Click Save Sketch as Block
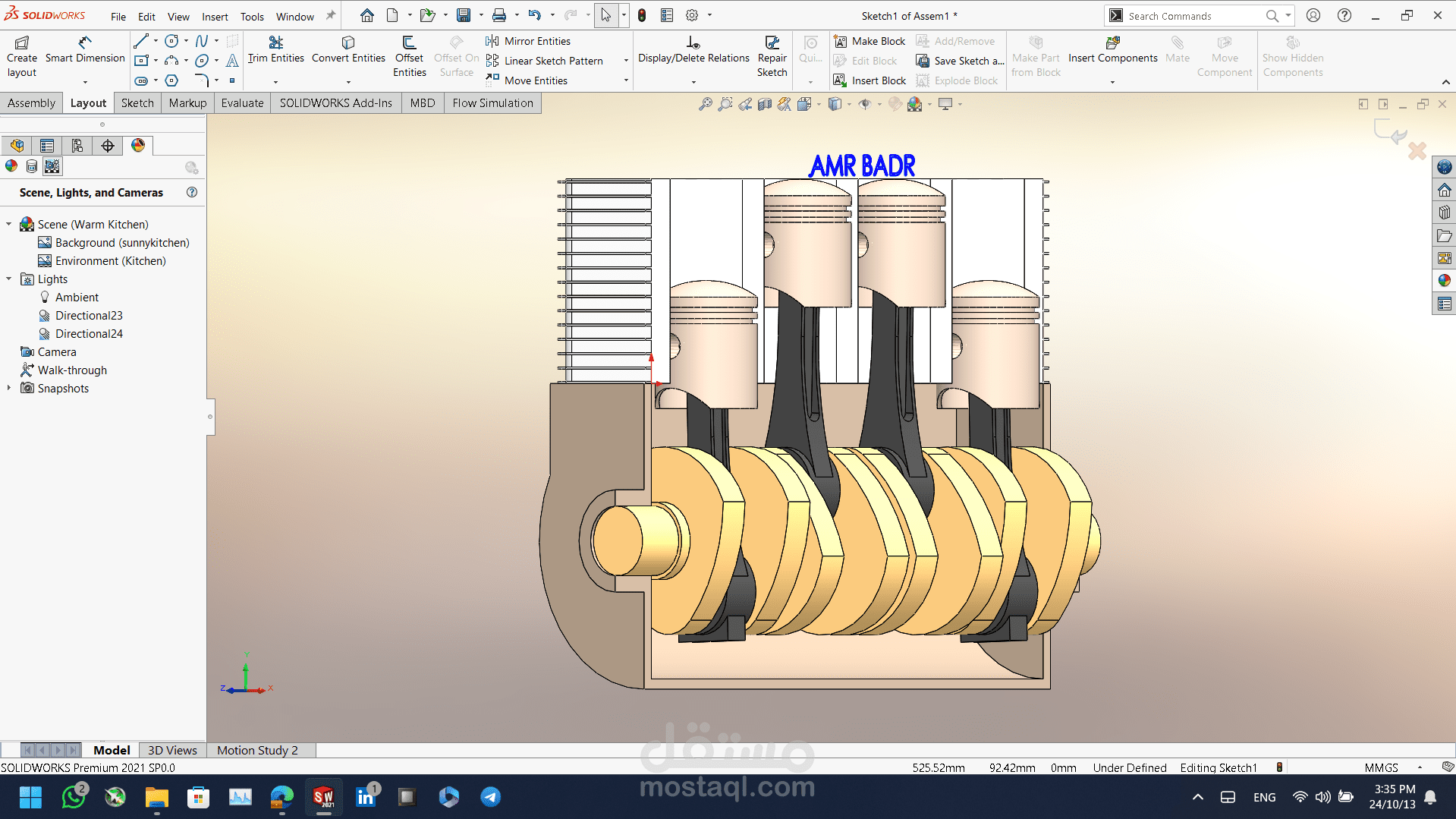The image size is (1456, 819). (x=960, y=61)
